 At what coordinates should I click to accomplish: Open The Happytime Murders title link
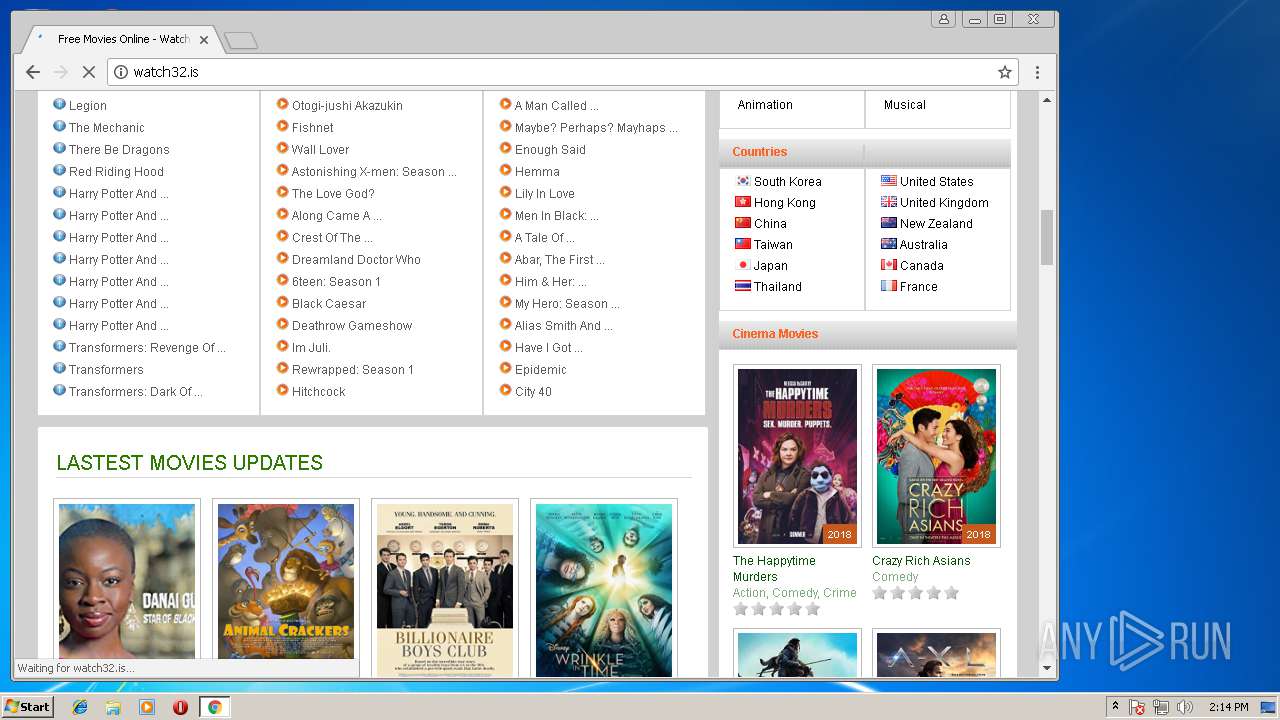tap(774, 569)
